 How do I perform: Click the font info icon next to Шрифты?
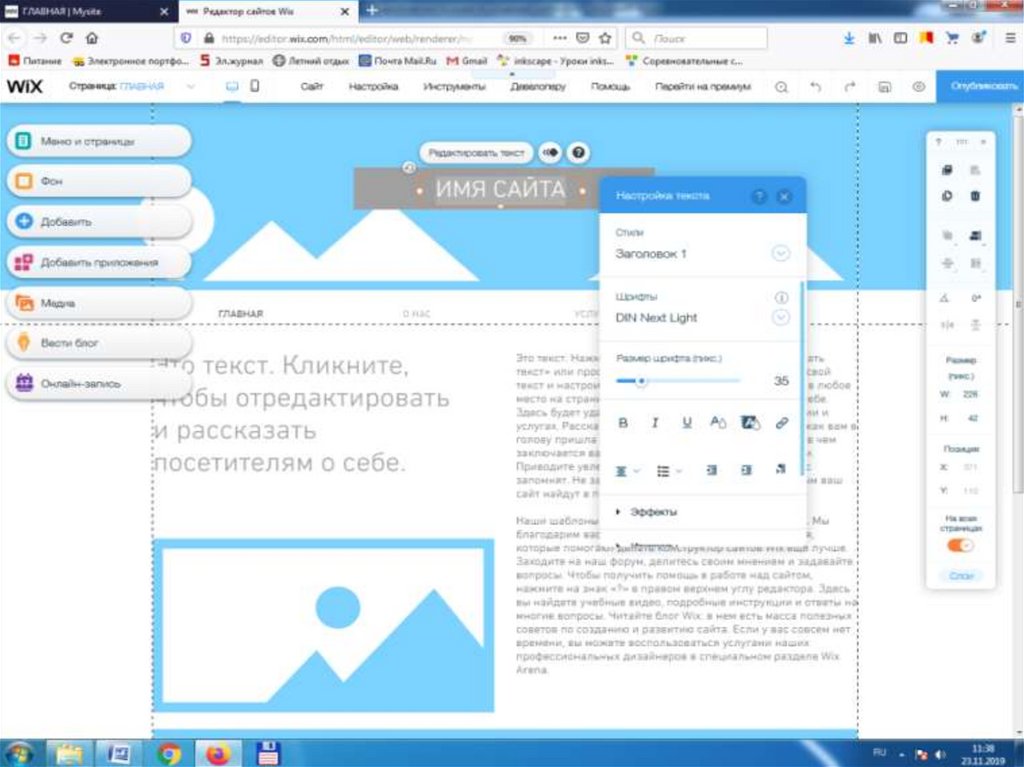tap(781, 297)
